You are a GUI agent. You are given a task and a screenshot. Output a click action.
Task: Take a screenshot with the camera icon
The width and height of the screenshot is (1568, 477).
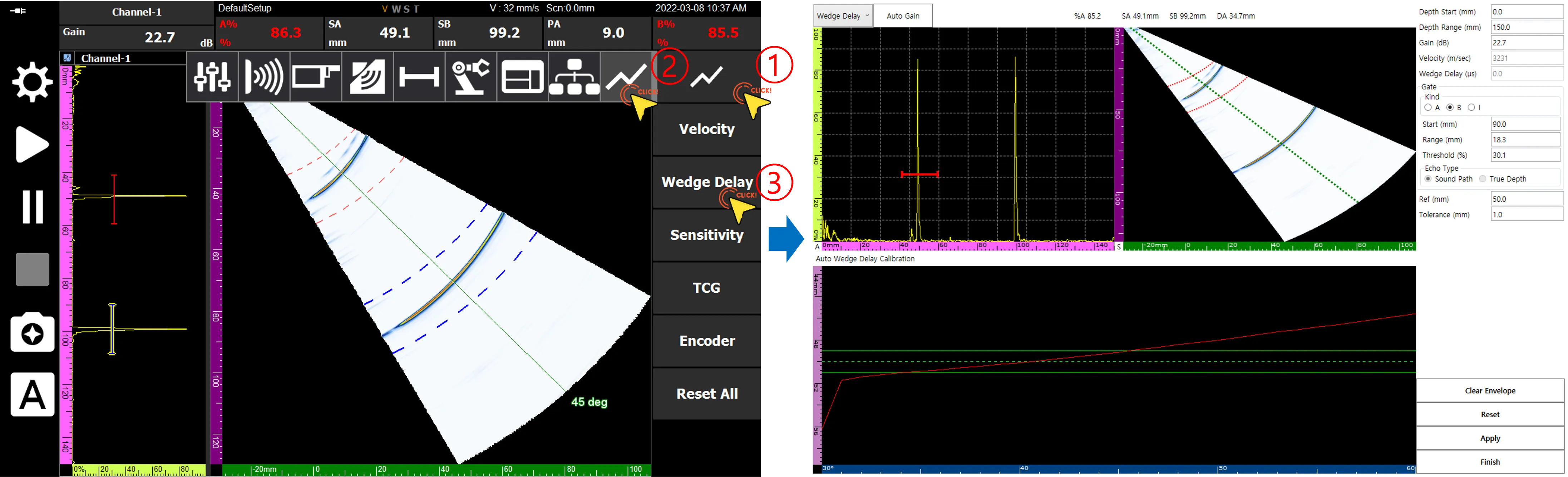coord(32,332)
